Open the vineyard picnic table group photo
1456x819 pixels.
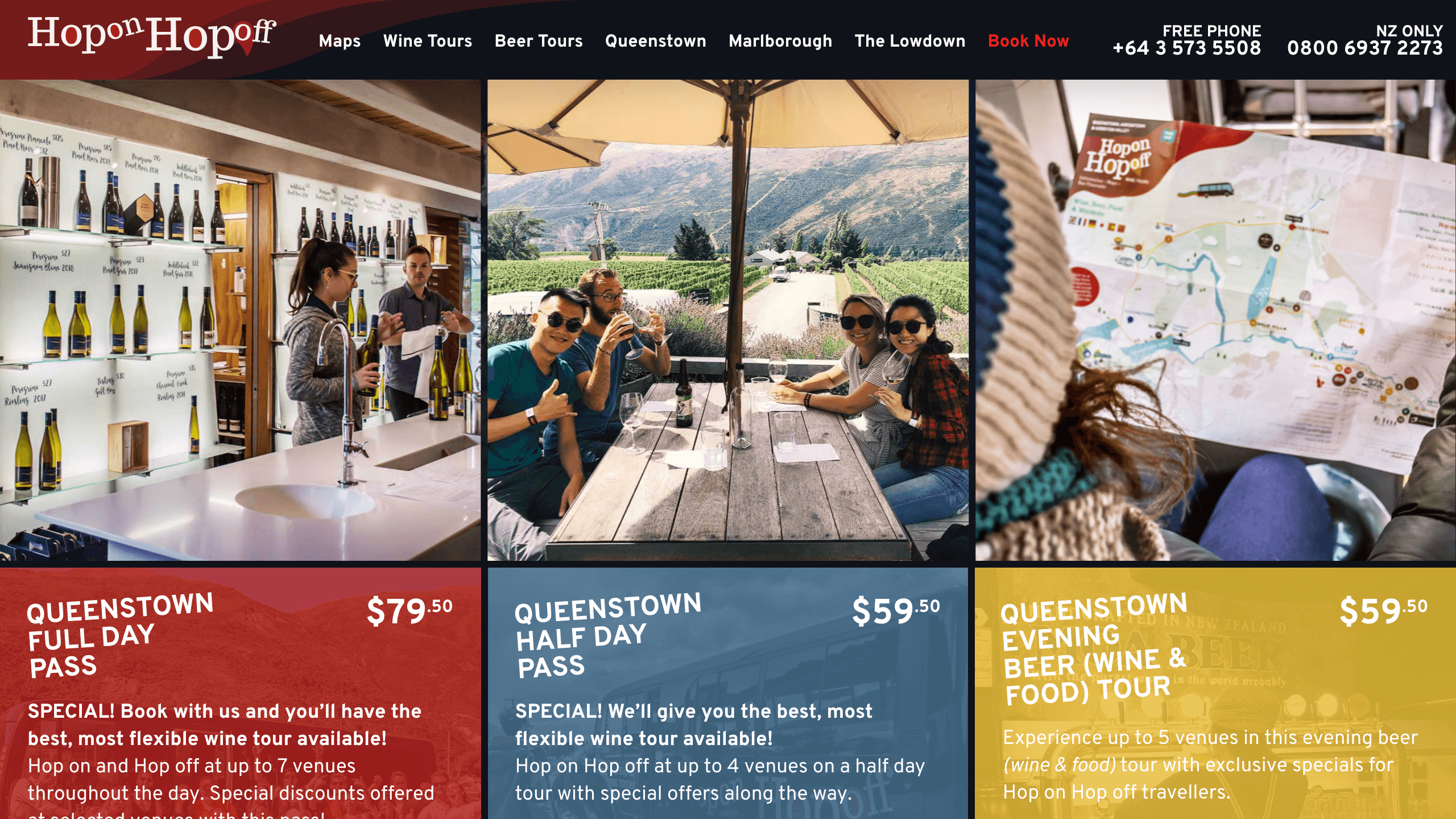[727, 320]
